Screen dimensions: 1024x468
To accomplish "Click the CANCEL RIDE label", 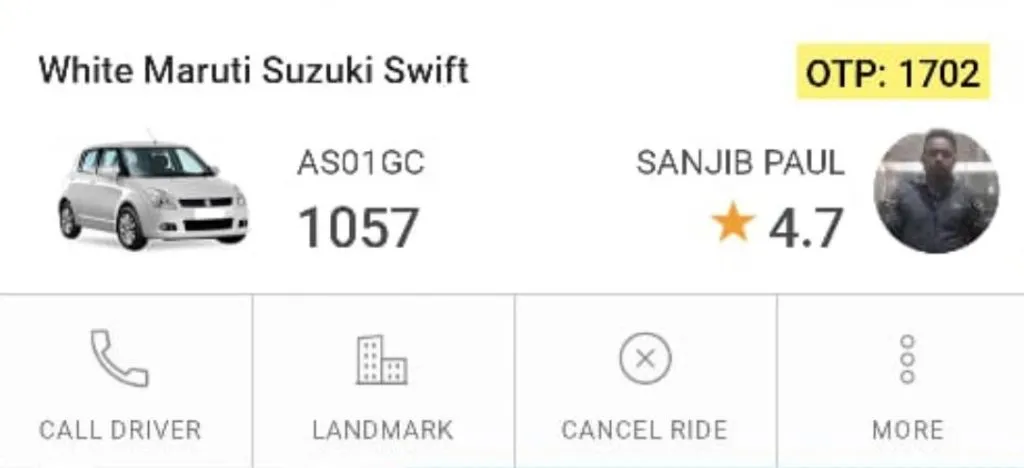I will coord(645,430).
